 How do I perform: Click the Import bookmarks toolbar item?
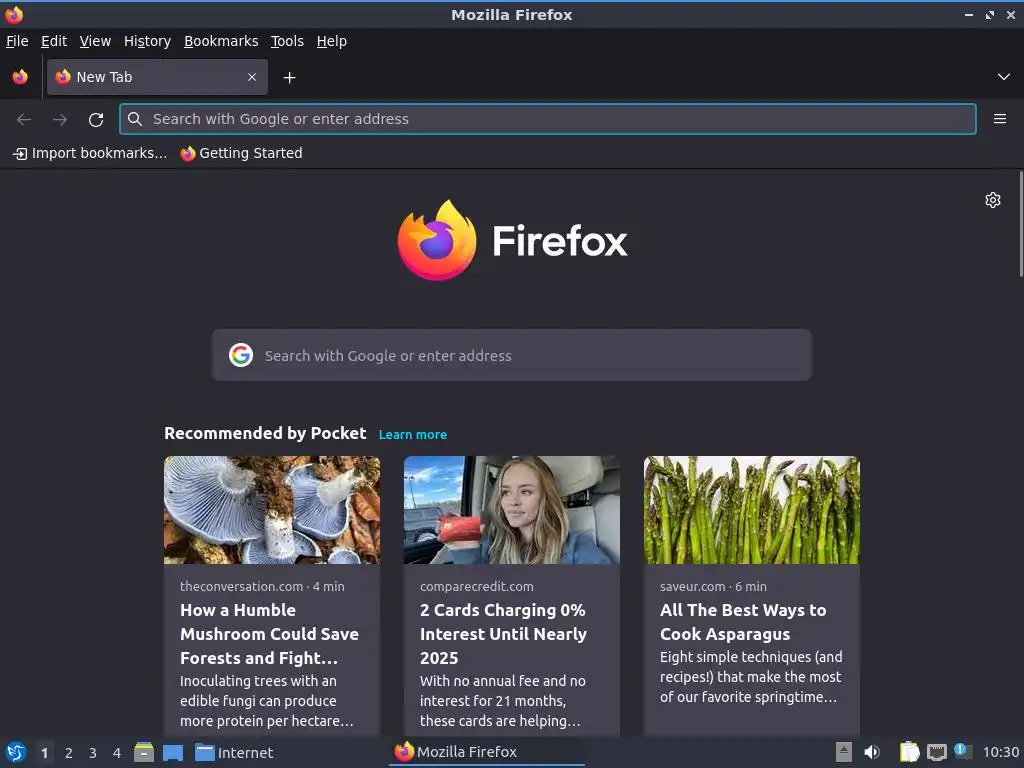89,153
